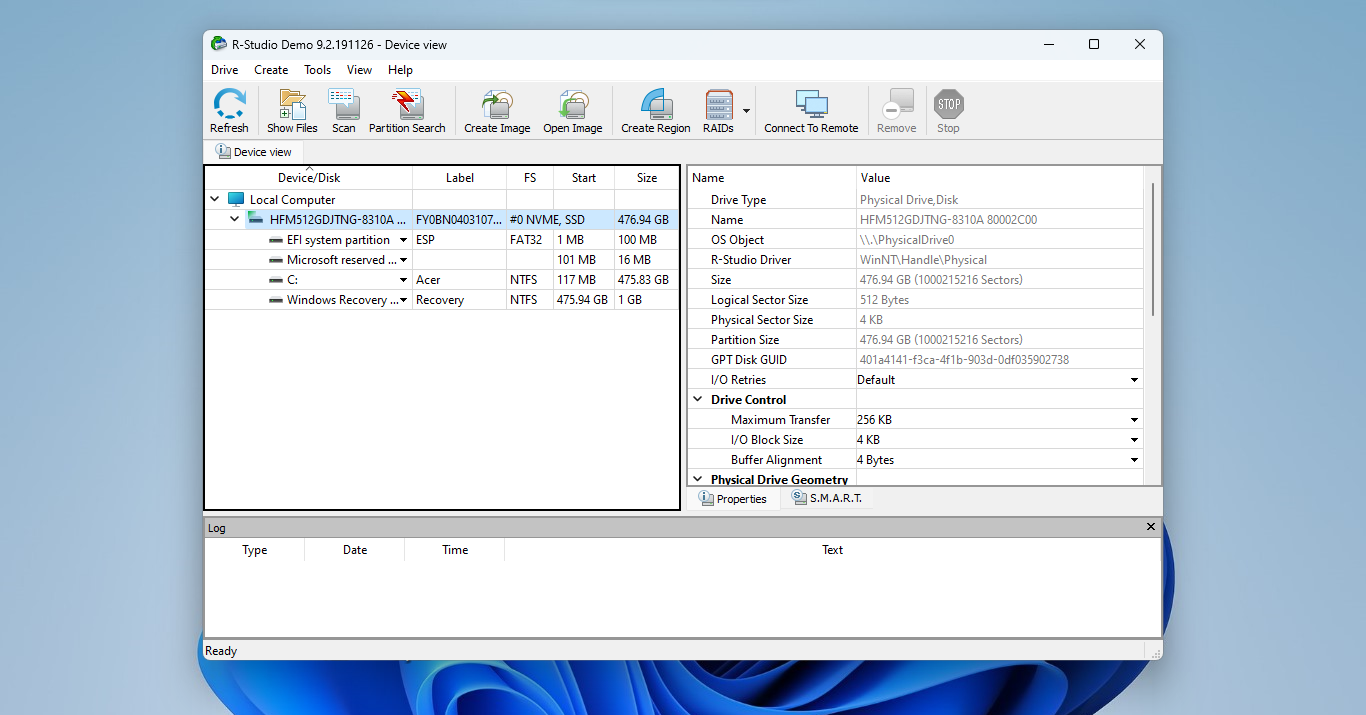The height and width of the screenshot is (715, 1366).
Task: Open the Tools menu
Action: (318, 70)
